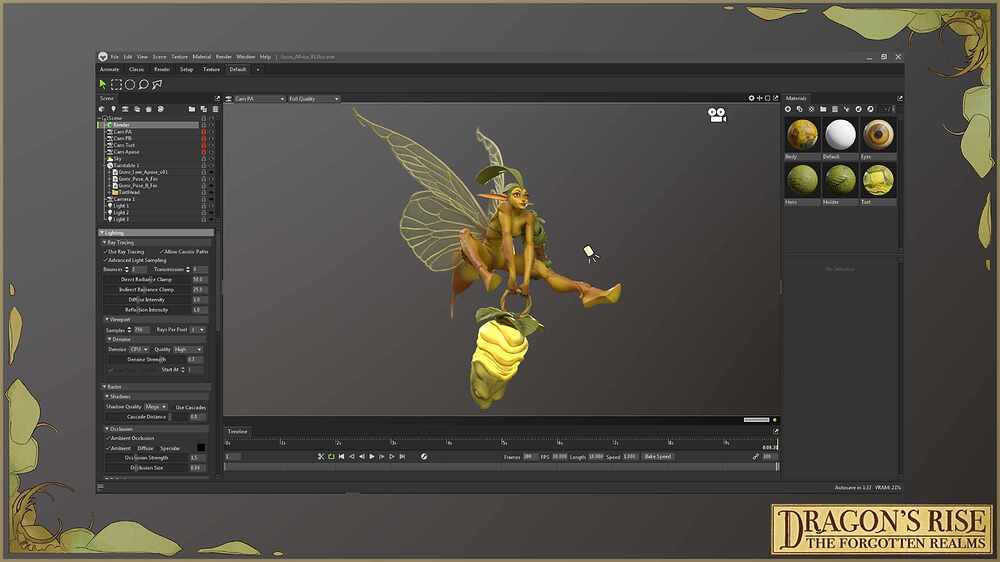Open the occlusion black color swatch
Viewport: 1000px width, 562px height.
[x=201, y=448]
